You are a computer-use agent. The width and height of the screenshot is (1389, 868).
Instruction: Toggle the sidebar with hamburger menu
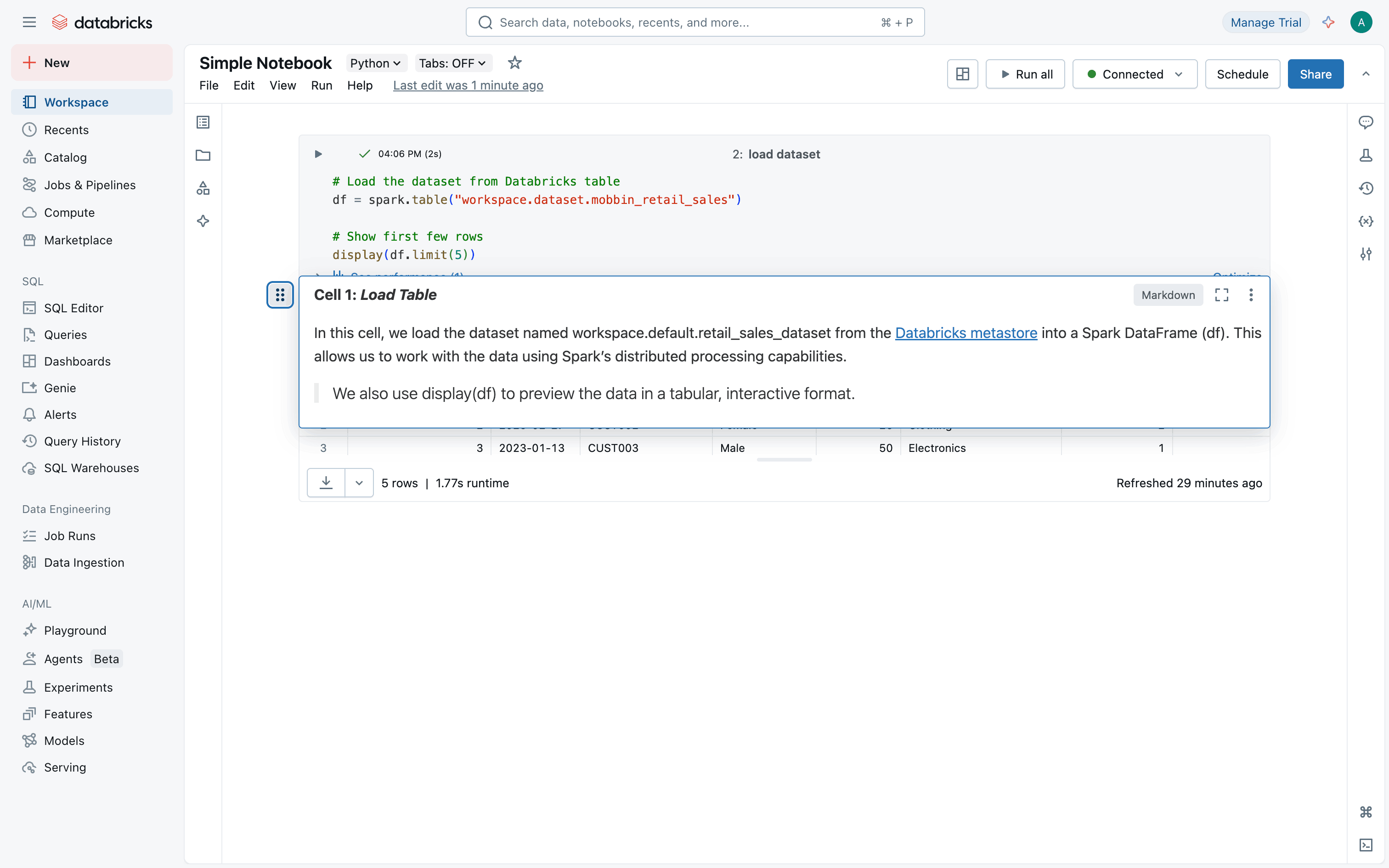29,23
